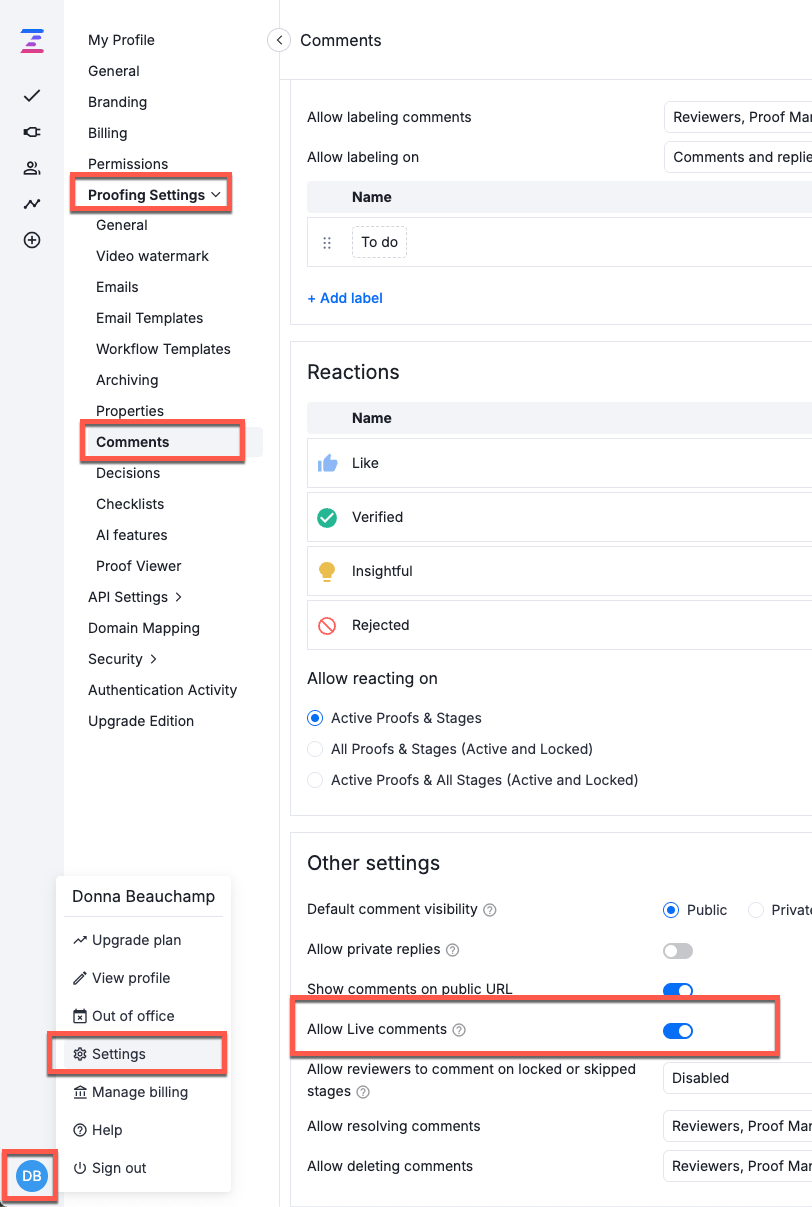Open the trend analytics icon in sidebar

pyautogui.click(x=32, y=204)
